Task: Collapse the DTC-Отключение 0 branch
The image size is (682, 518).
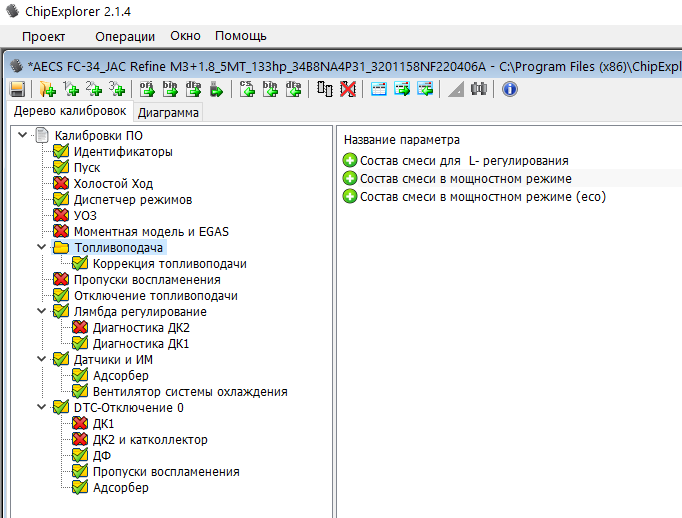Action: 40,408
